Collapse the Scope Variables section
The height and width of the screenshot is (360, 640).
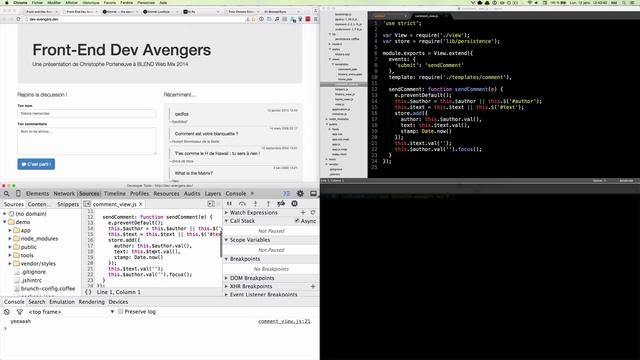point(227,240)
